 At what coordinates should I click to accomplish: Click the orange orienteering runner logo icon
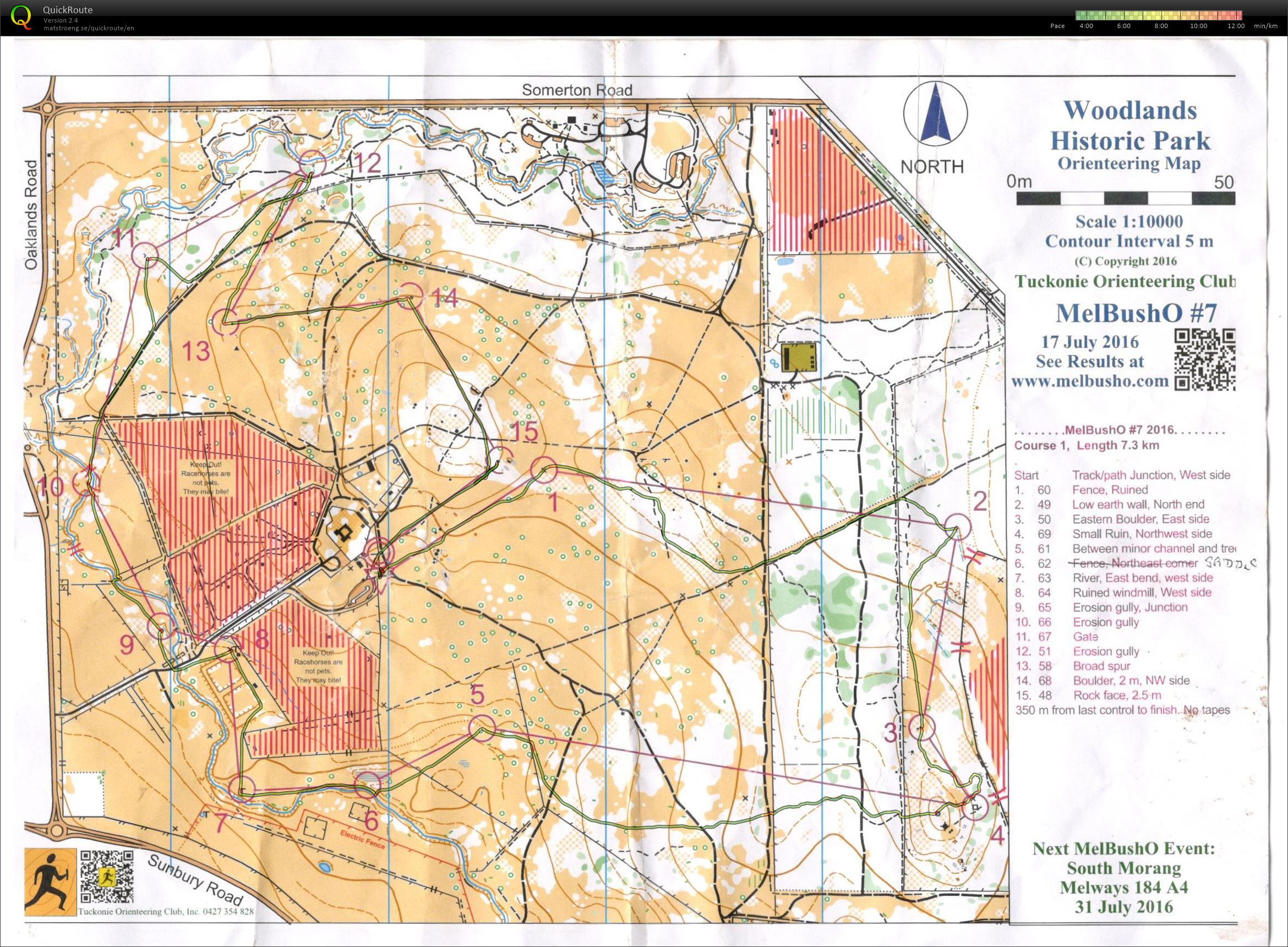click(x=51, y=883)
